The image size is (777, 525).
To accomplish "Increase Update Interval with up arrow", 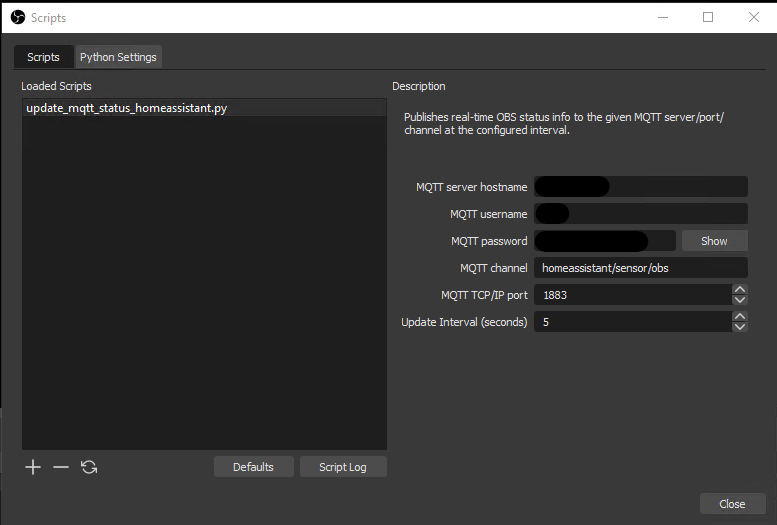I will coord(740,317).
